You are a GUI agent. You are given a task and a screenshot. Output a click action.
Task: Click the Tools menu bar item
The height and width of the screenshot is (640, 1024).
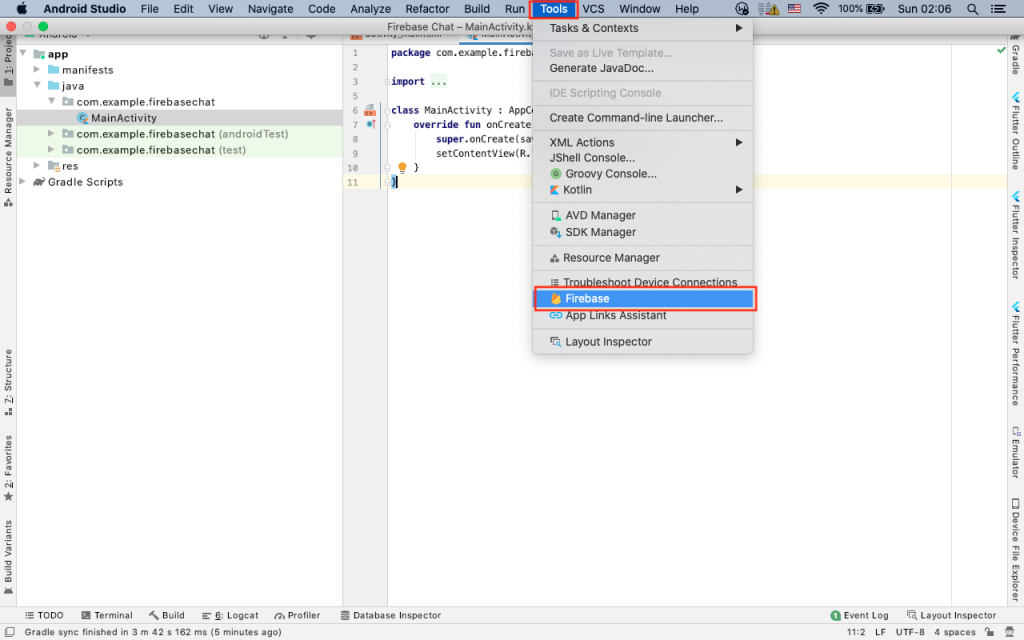click(554, 8)
